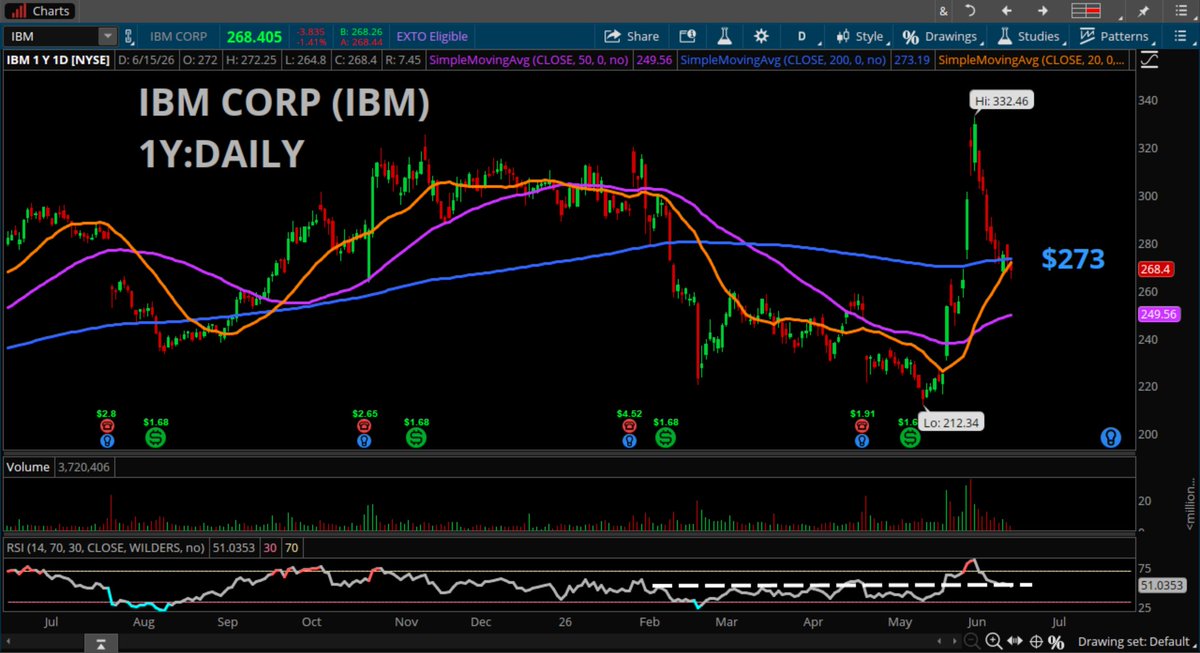The height and width of the screenshot is (653, 1200).
Task: Click the RSI 30 oversold value box
Action: [270, 547]
